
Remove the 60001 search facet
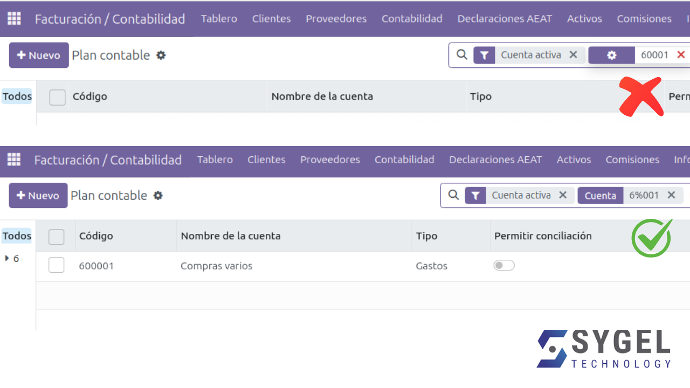pos(681,55)
